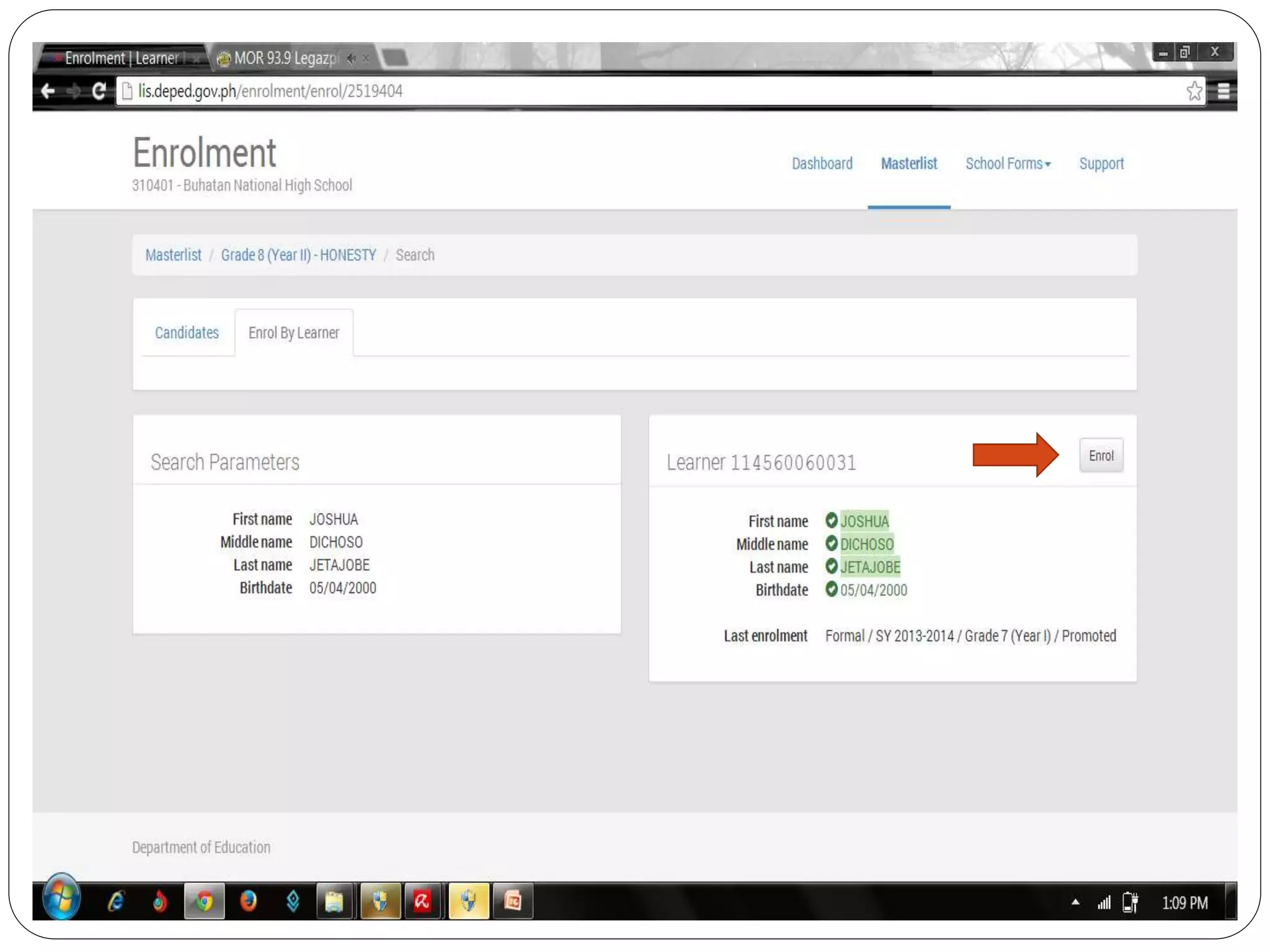The image size is (1270, 952).
Task: Open Grade 8 HONESTY breadcrumb link
Action: (298, 255)
